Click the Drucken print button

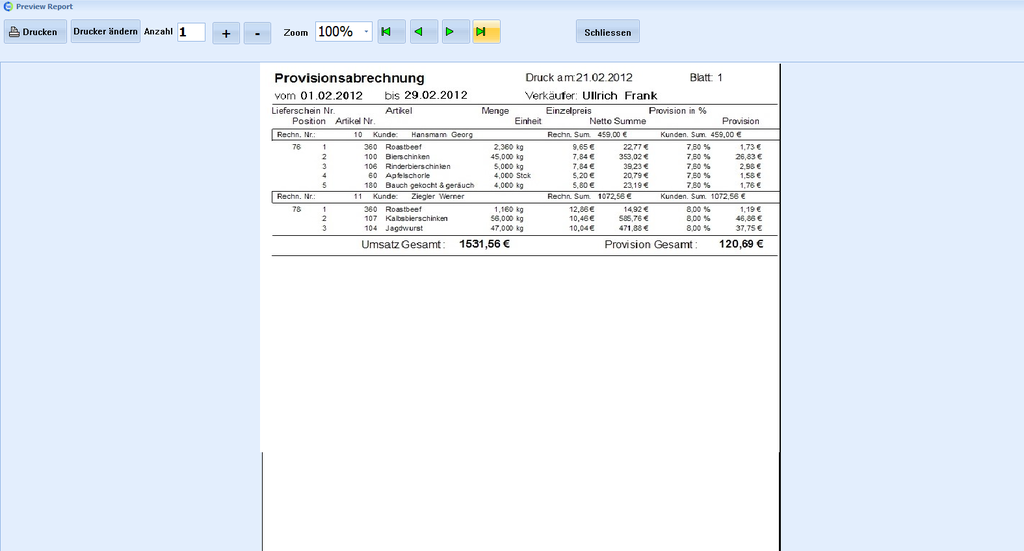click(x=35, y=32)
